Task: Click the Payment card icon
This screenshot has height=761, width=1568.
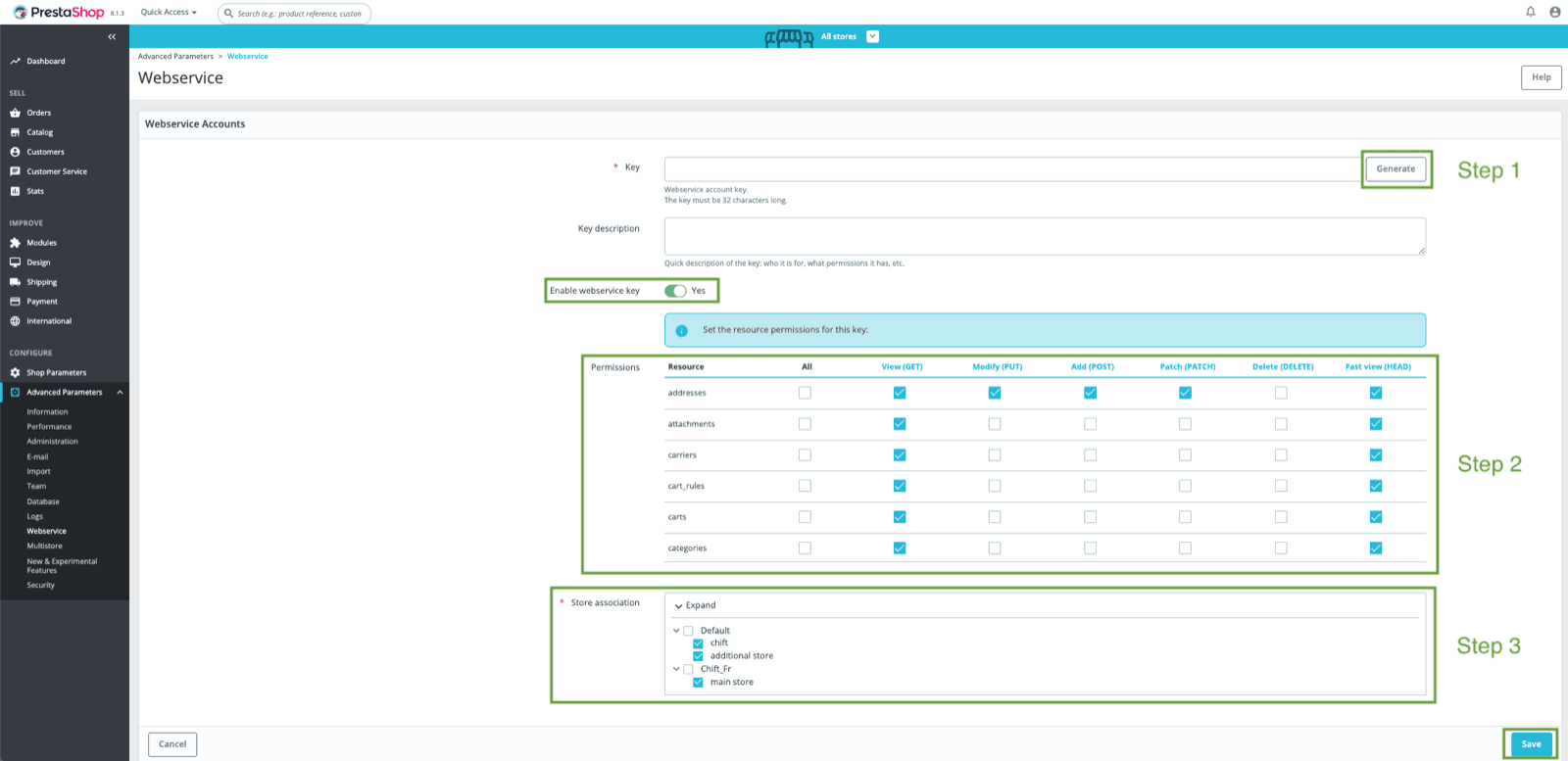Action: click(15, 302)
